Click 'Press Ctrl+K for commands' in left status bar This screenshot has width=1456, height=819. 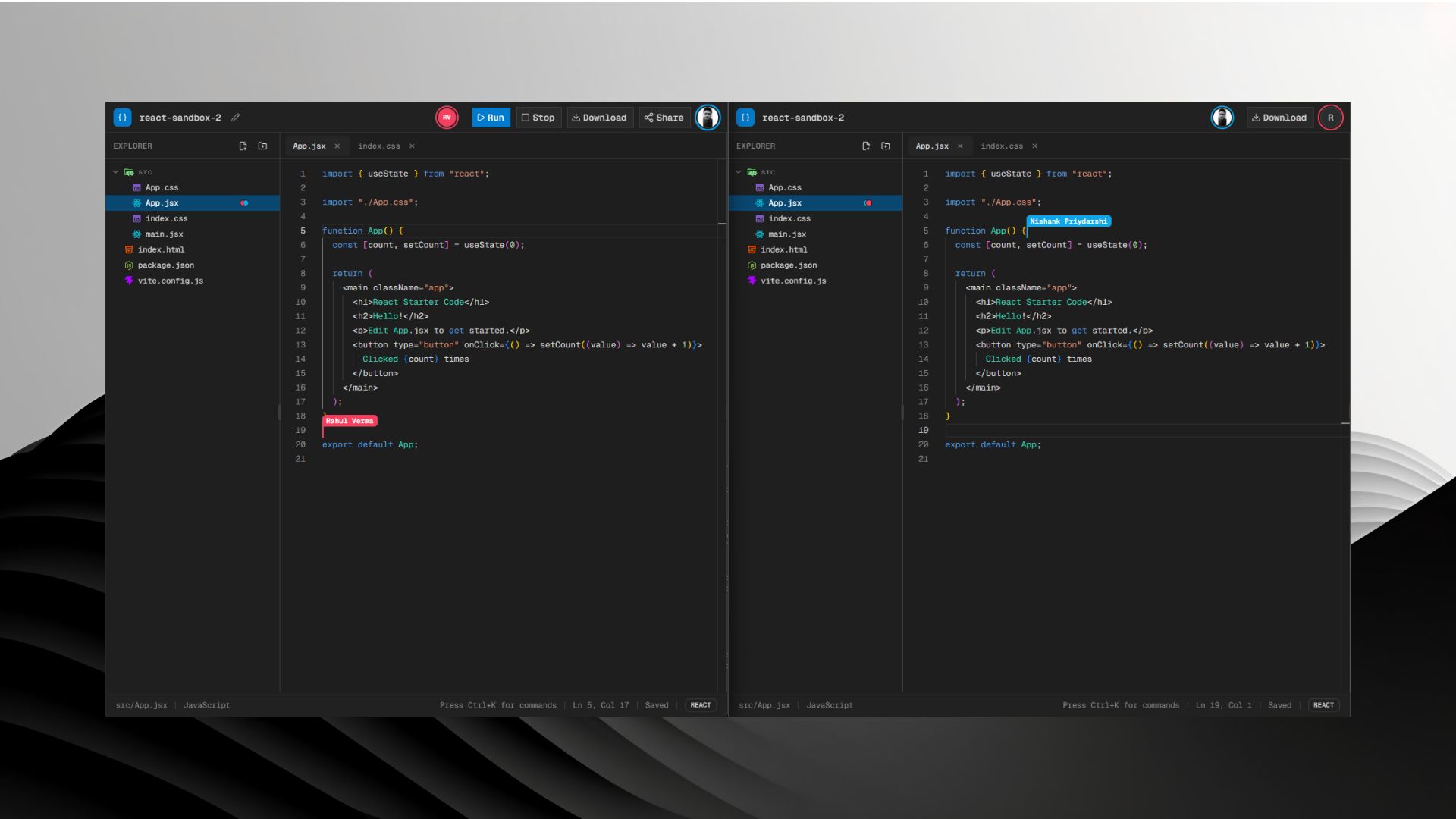point(498,705)
